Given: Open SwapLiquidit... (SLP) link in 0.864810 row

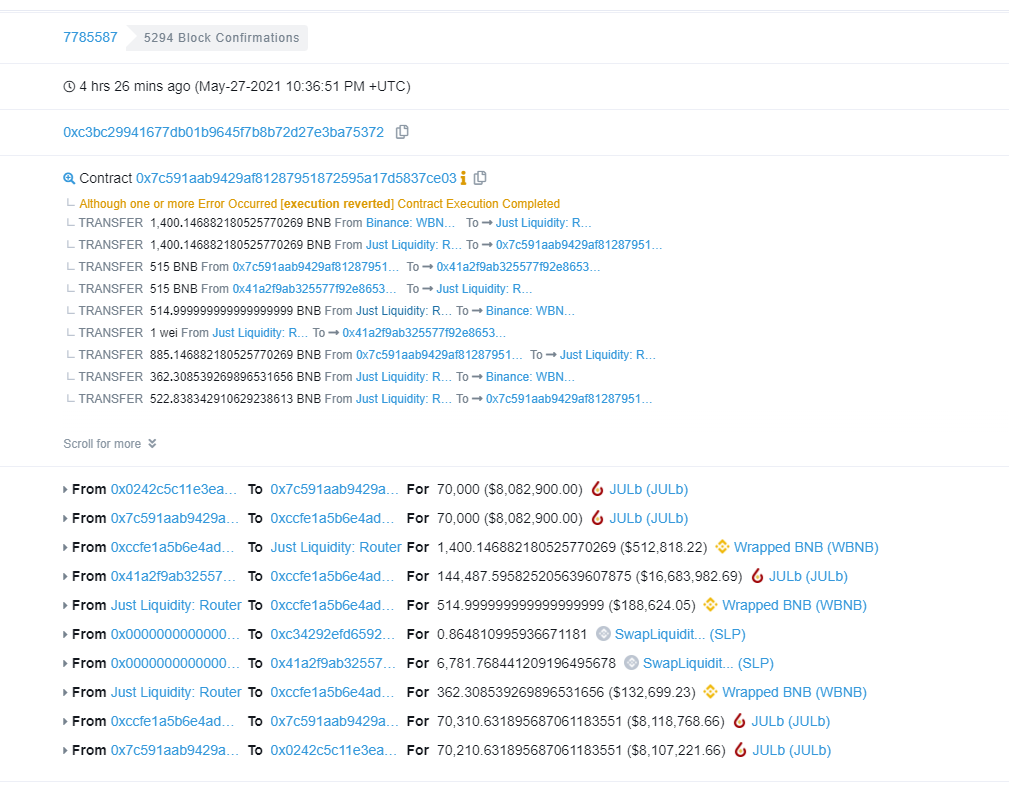Looking at the screenshot, I should pos(680,634).
